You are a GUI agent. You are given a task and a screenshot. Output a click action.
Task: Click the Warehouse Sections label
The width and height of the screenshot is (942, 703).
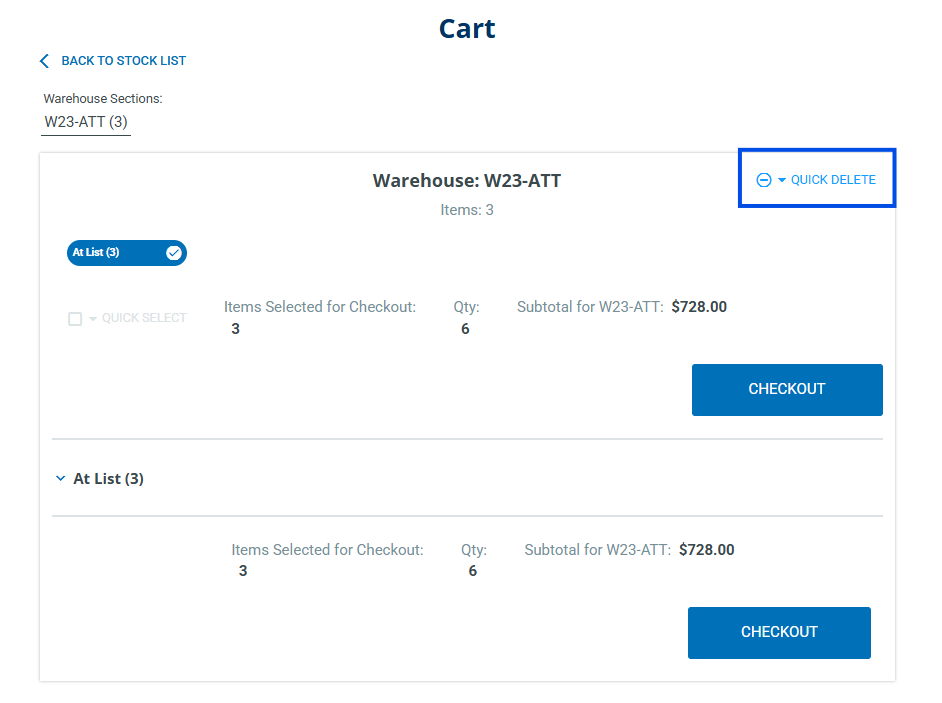click(x=103, y=99)
